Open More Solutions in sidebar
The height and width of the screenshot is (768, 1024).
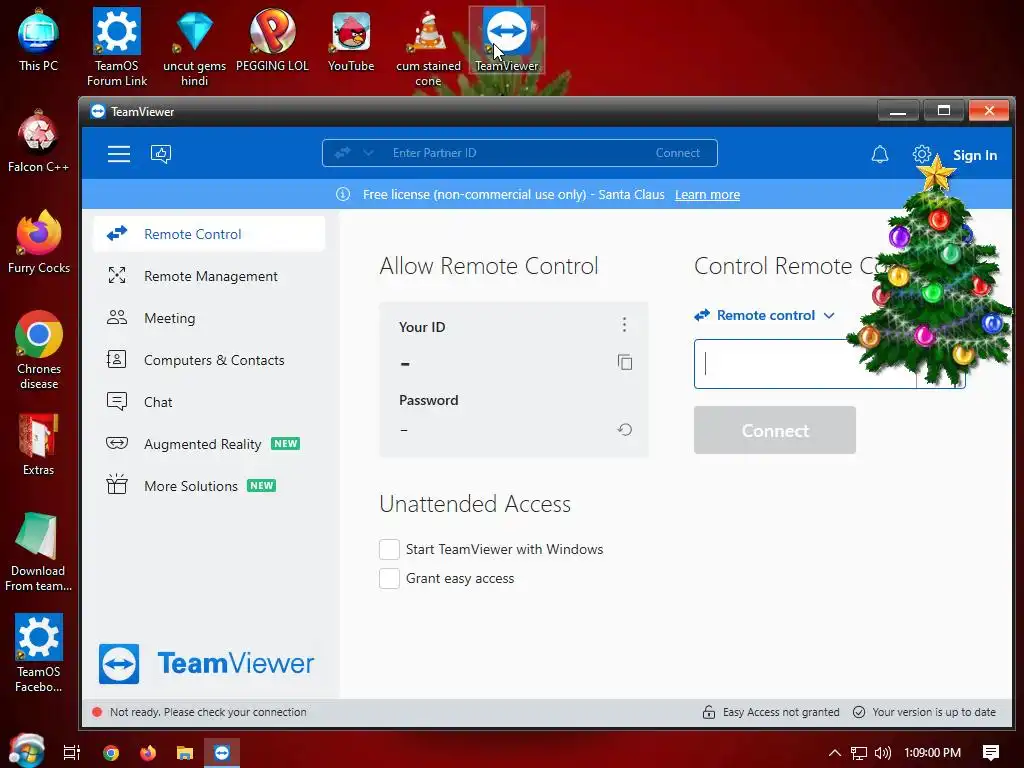[x=209, y=486]
